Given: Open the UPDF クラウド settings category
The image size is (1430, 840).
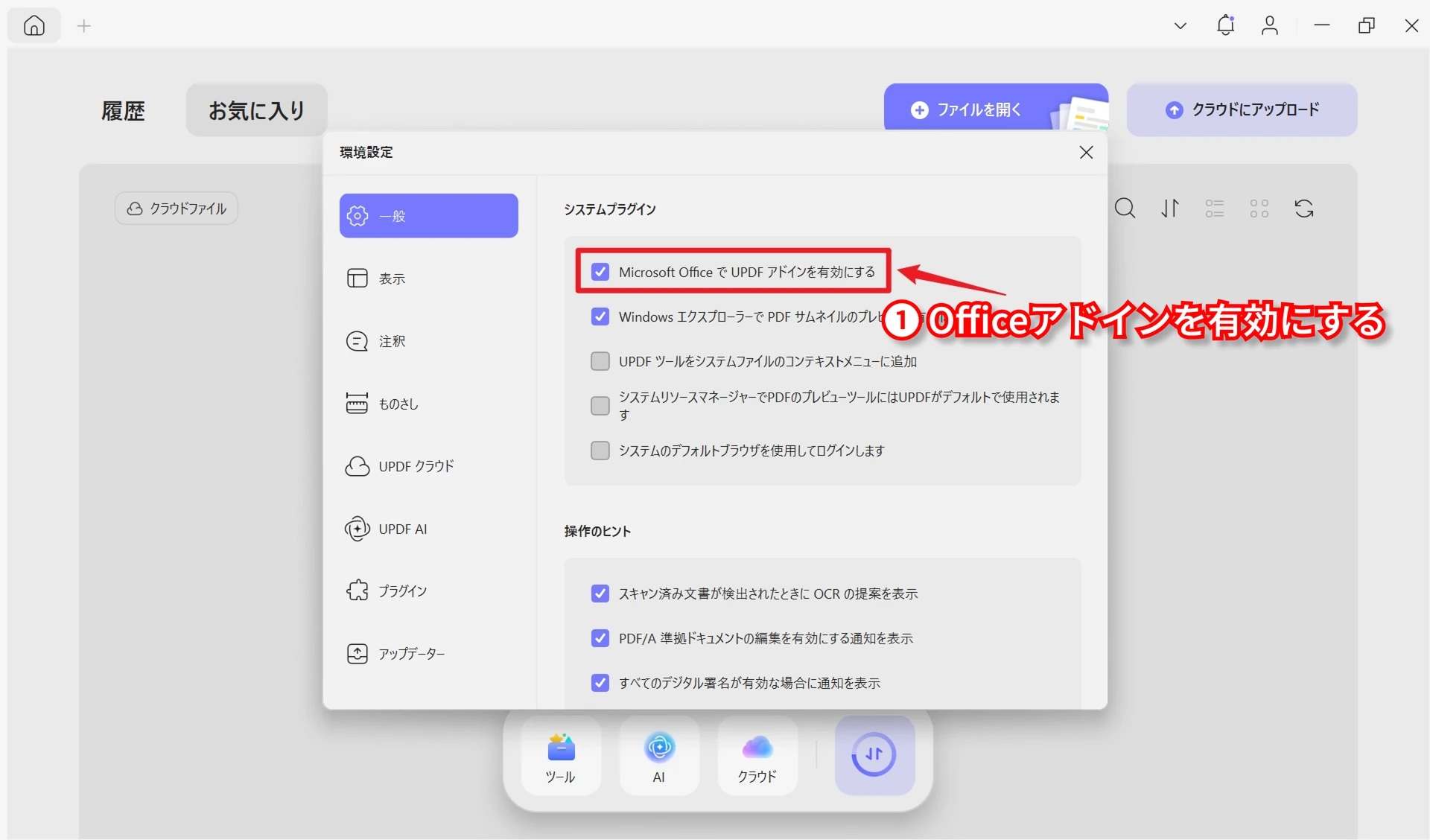Looking at the screenshot, I should click(429, 466).
